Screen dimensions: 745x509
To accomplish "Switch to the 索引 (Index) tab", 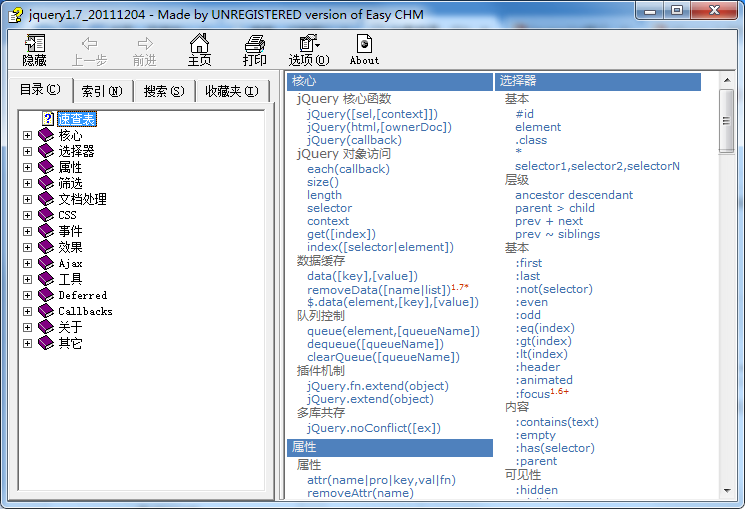I will (102, 91).
